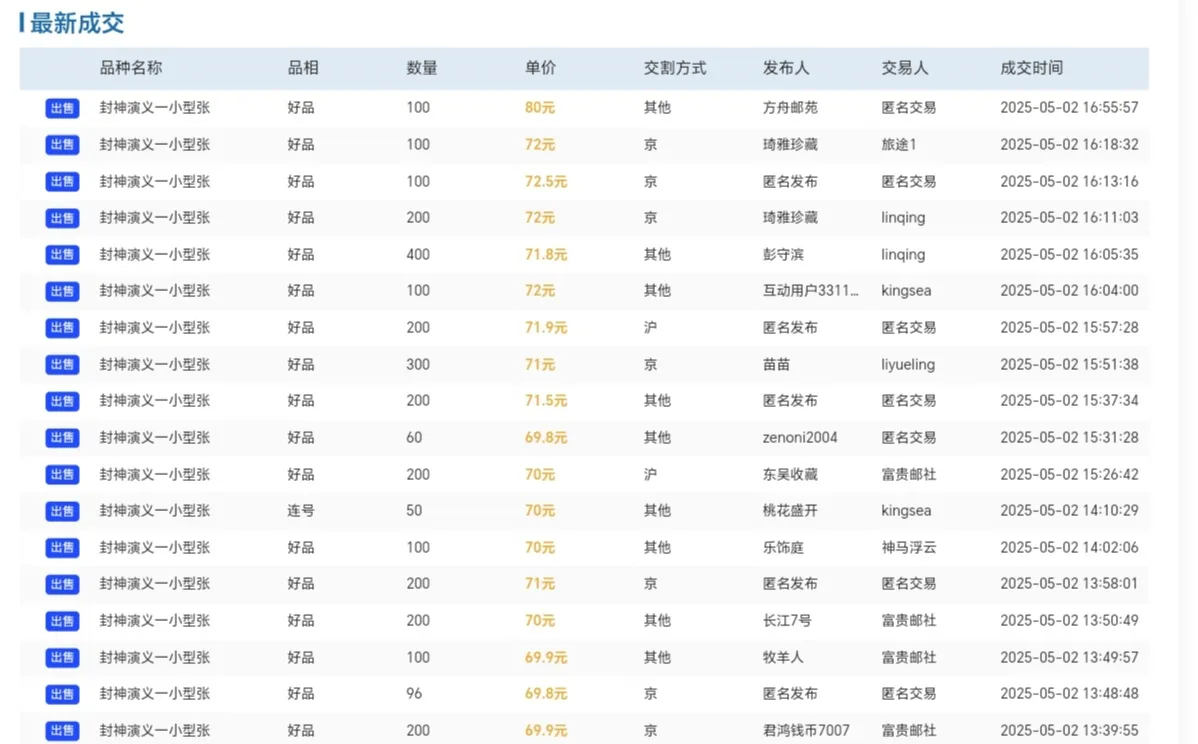The height and width of the screenshot is (744, 1198).
Task: Click the 80元 price in the first row
Action: 539,108
